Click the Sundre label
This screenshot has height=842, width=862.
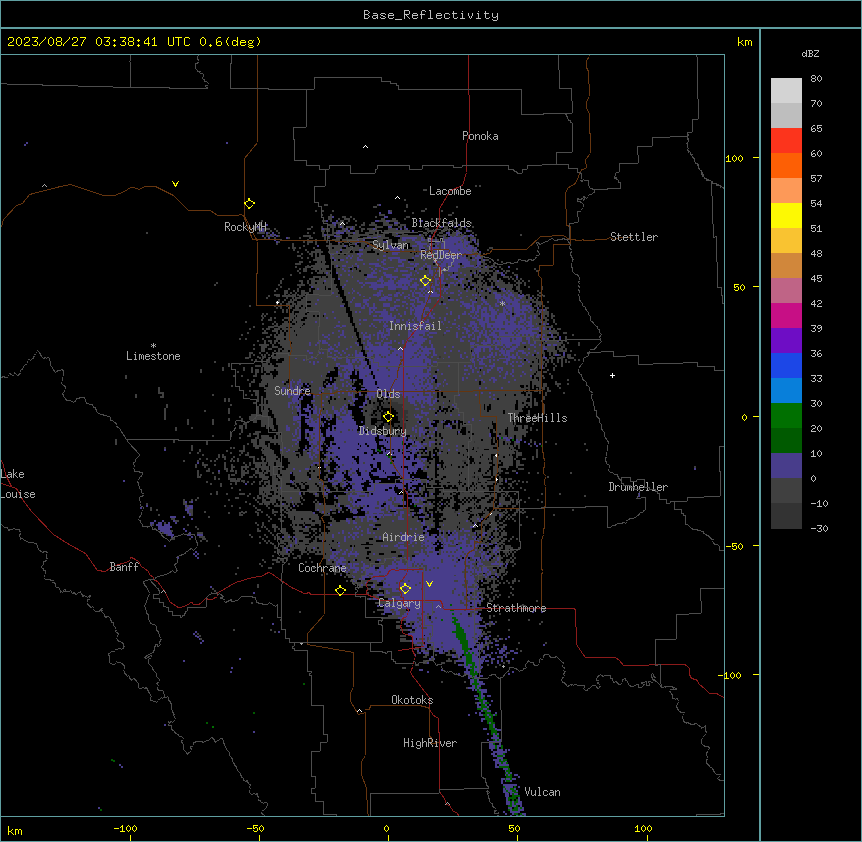[292, 391]
